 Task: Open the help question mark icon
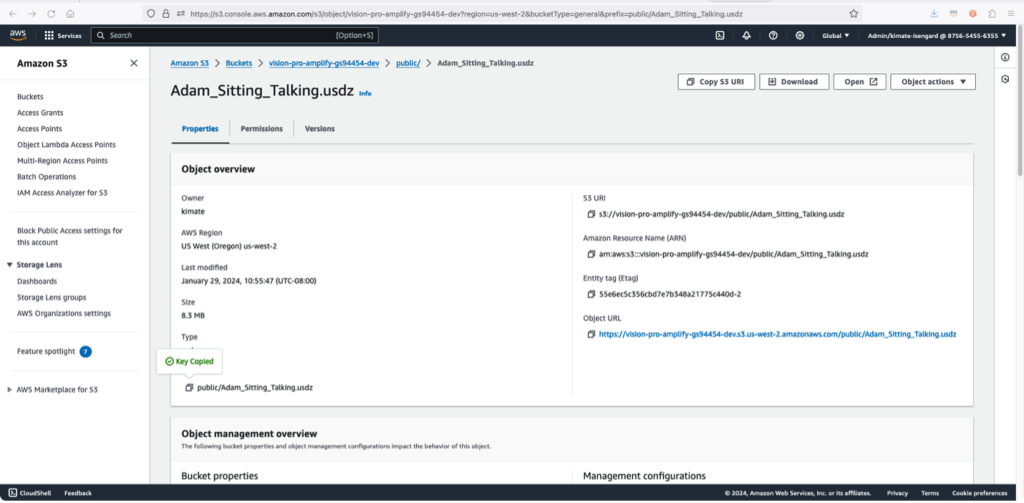click(x=773, y=36)
